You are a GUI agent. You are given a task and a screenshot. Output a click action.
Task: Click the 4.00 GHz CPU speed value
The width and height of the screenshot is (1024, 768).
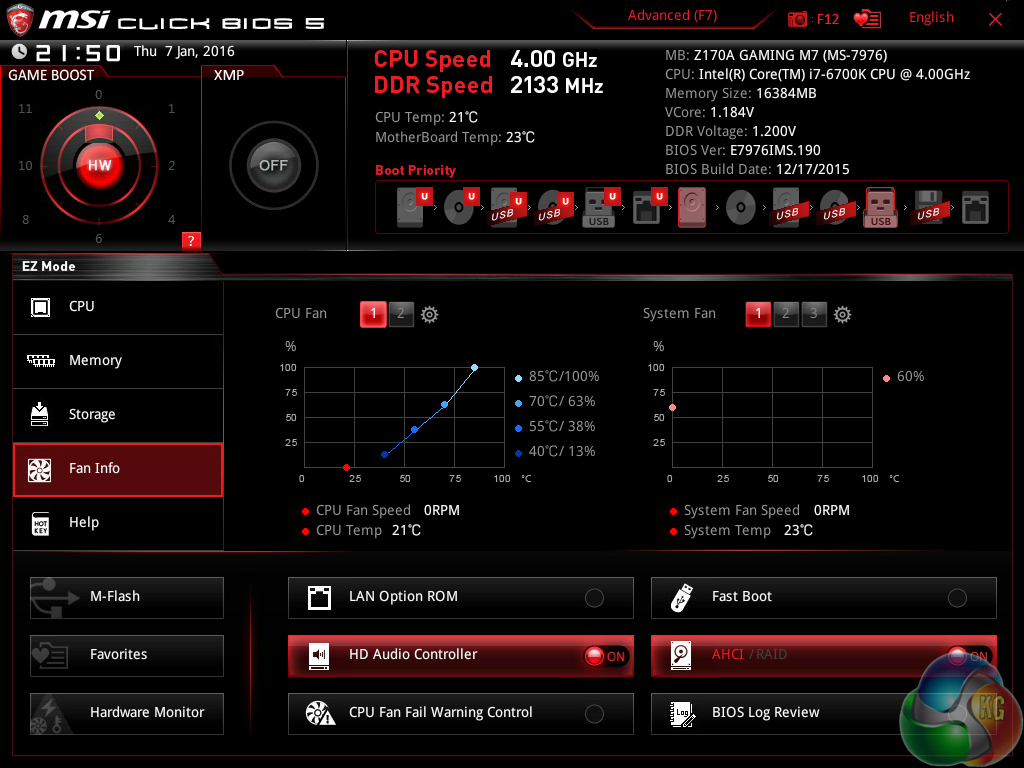pos(554,60)
